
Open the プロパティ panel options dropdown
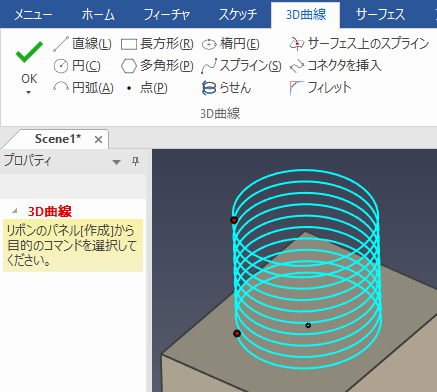click(x=116, y=162)
